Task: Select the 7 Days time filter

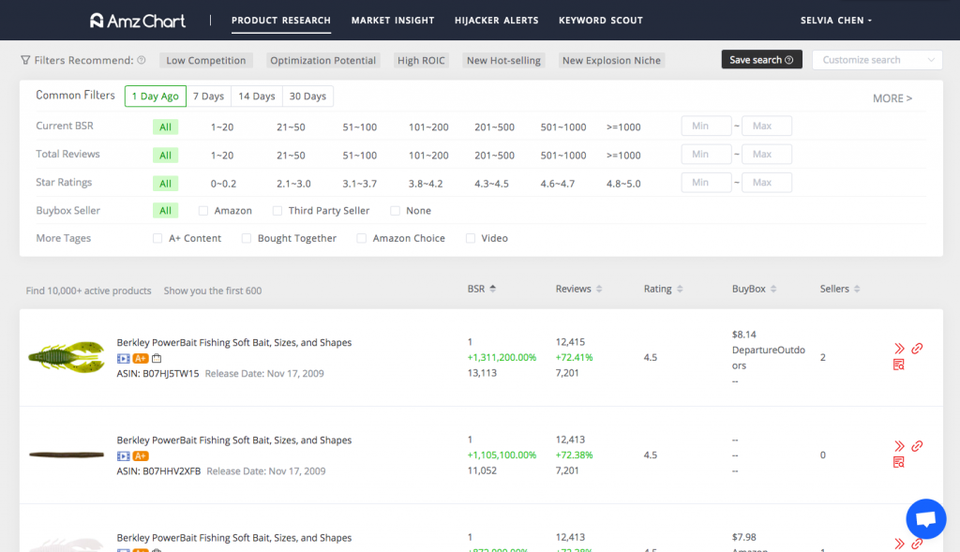Action: point(209,96)
